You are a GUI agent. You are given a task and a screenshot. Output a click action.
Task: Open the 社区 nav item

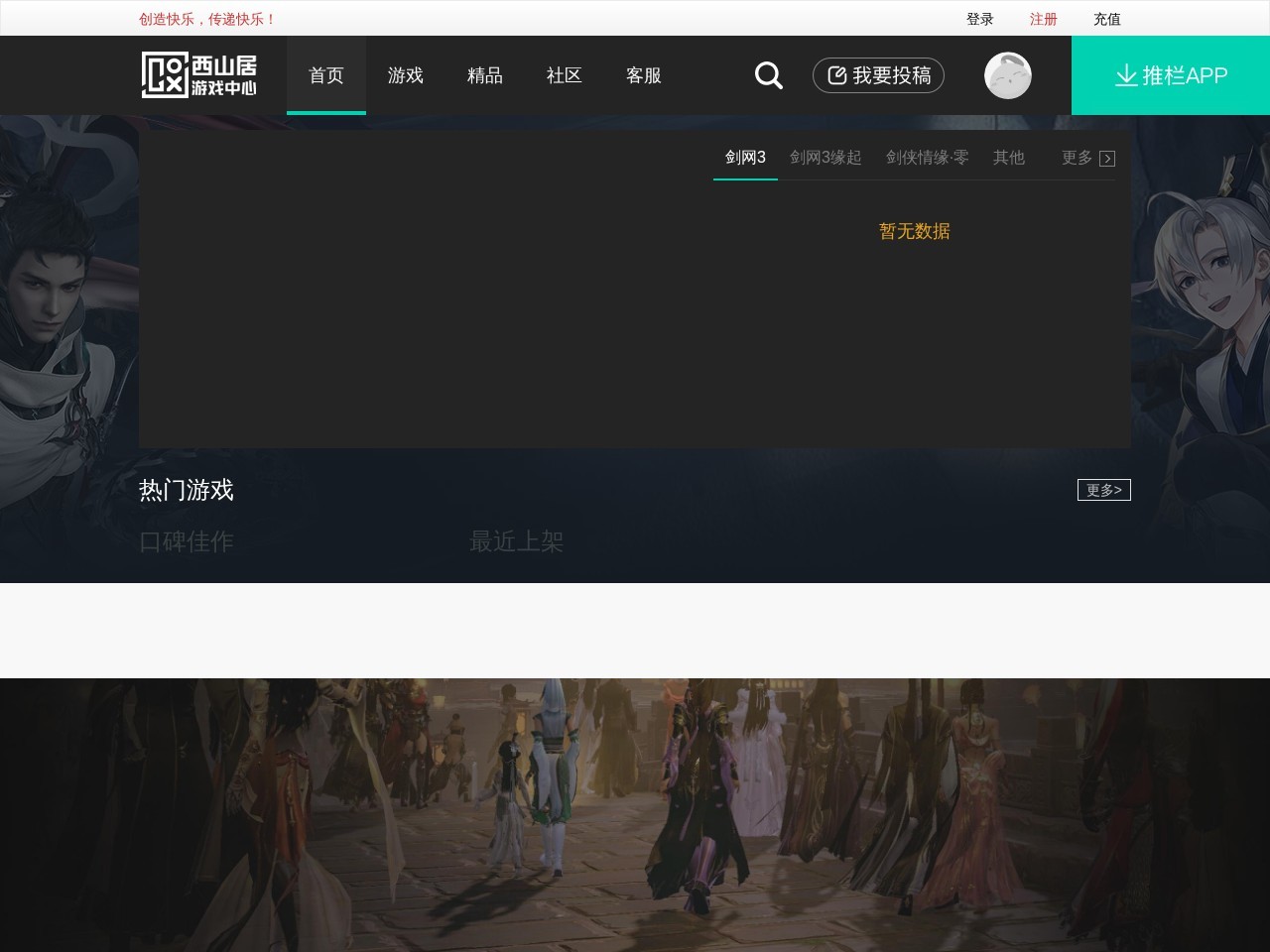pyautogui.click(x=565, y=75)
